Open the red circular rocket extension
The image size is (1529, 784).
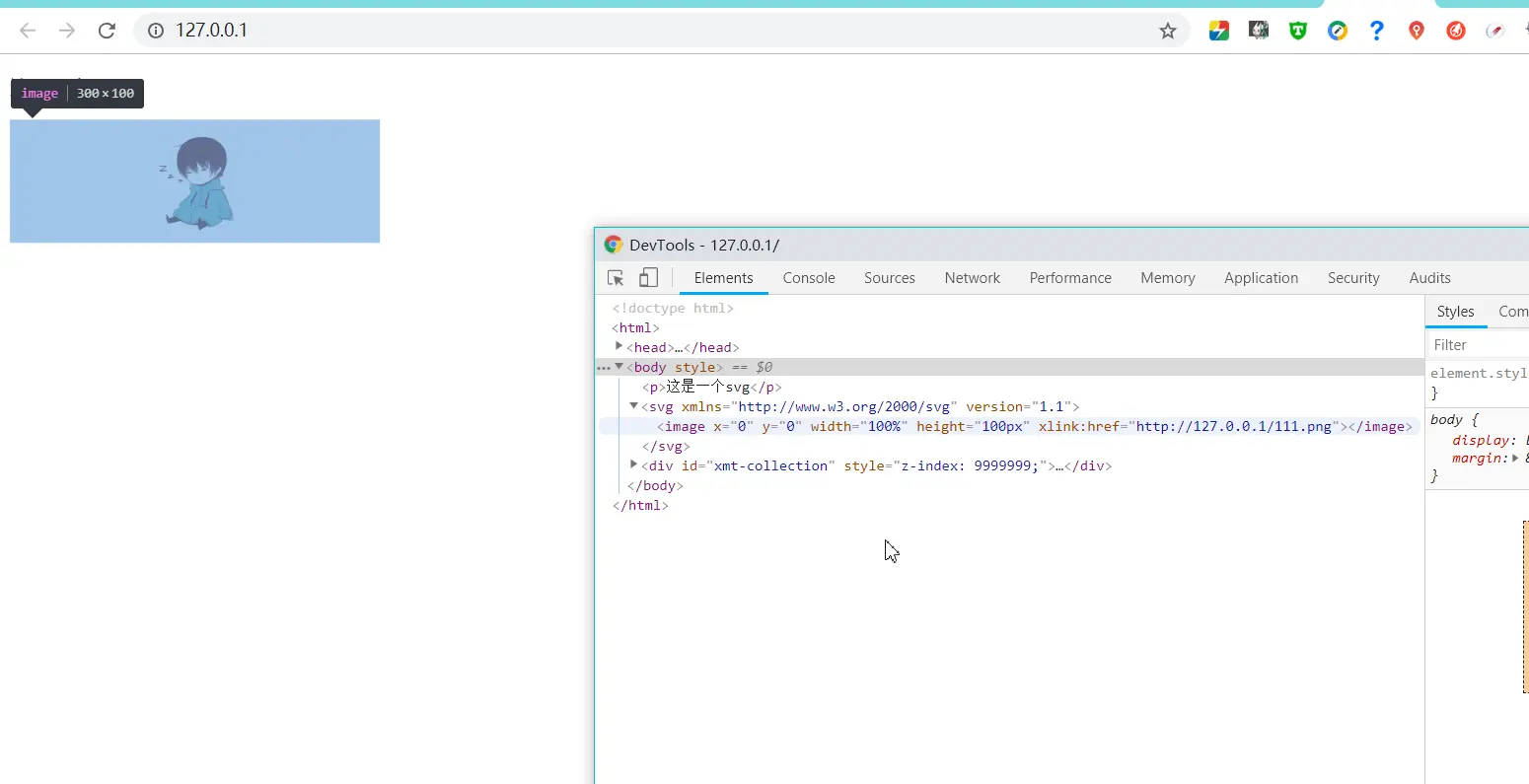[x=1456, y=31]
